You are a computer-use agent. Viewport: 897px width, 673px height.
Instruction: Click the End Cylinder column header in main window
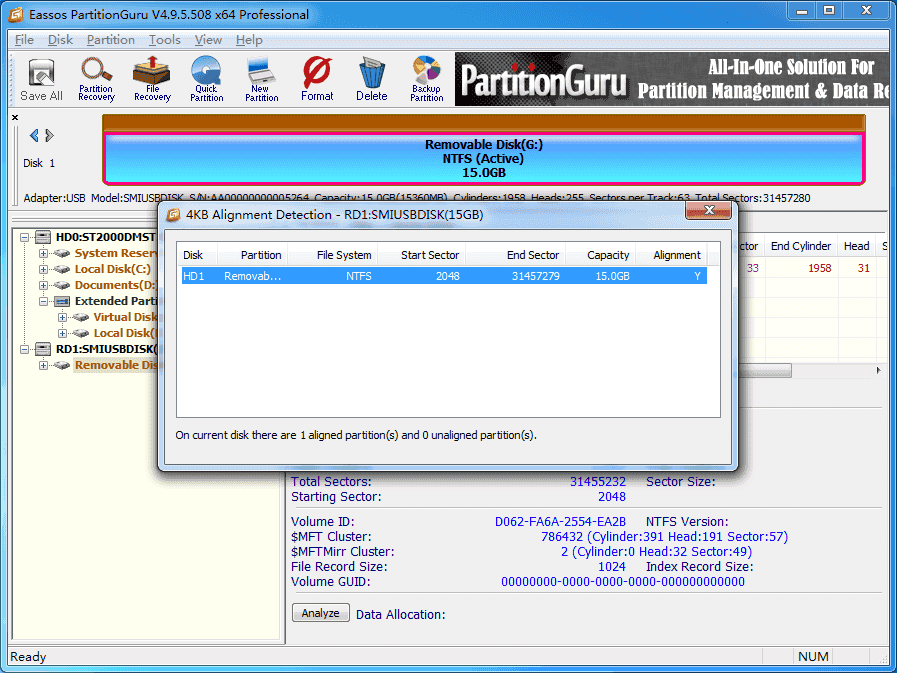pyautogui.click(x=800, y=246)
